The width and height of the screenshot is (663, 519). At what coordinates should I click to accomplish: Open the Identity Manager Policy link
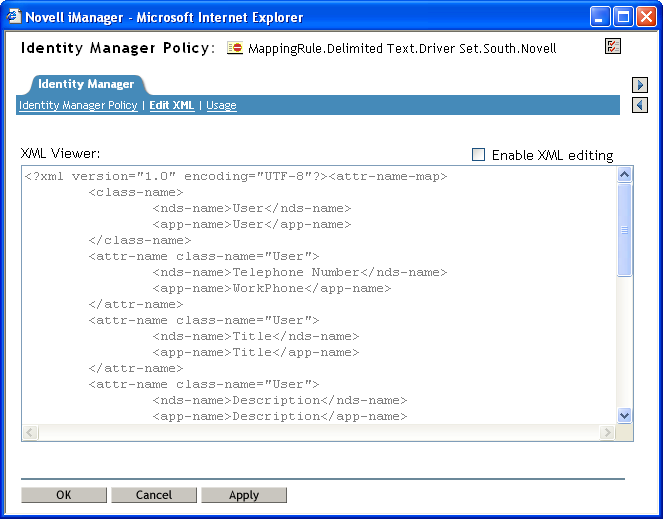(x=78, y=105)
